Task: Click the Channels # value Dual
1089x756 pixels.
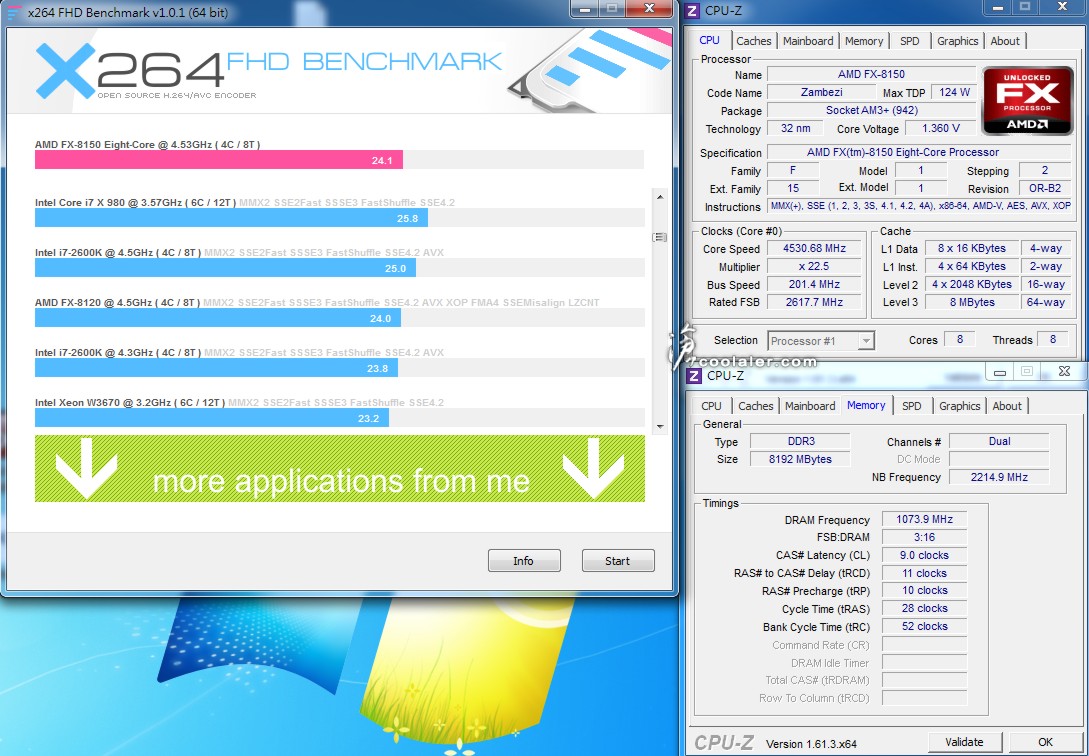Action: click(999, 442)
